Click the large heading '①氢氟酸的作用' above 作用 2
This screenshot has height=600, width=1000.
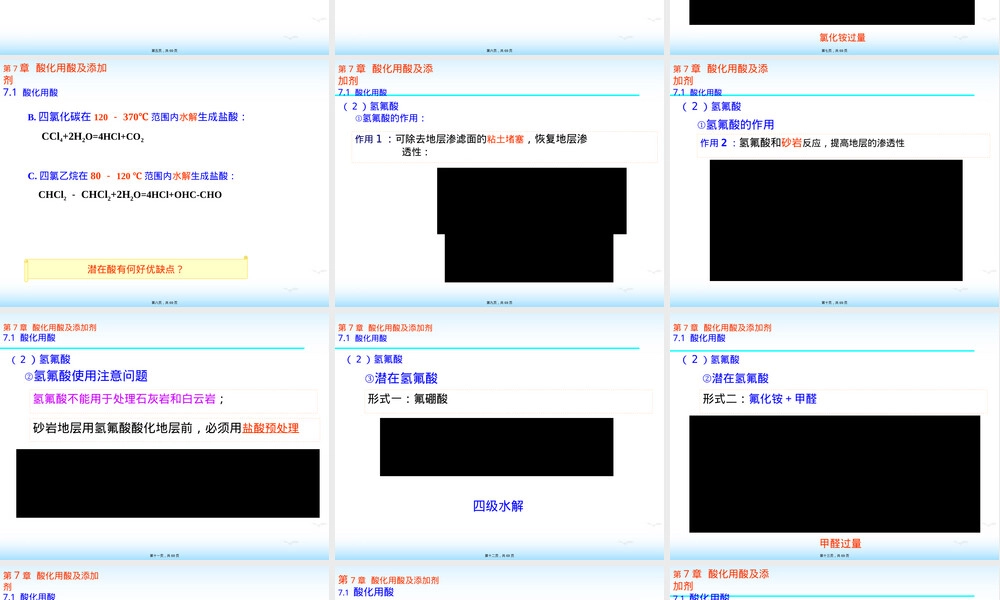(x=735, y=125)
